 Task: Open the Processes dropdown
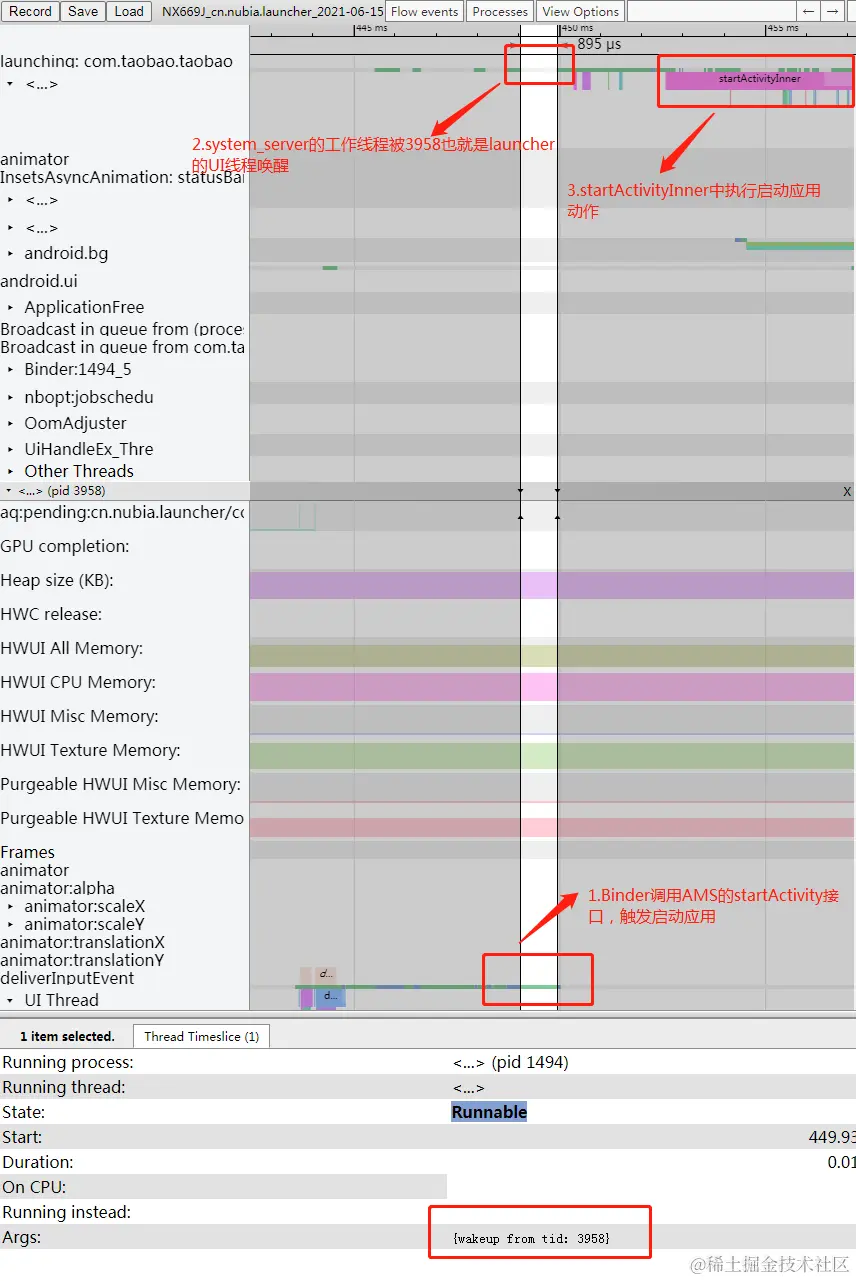[x=500, y=11]
